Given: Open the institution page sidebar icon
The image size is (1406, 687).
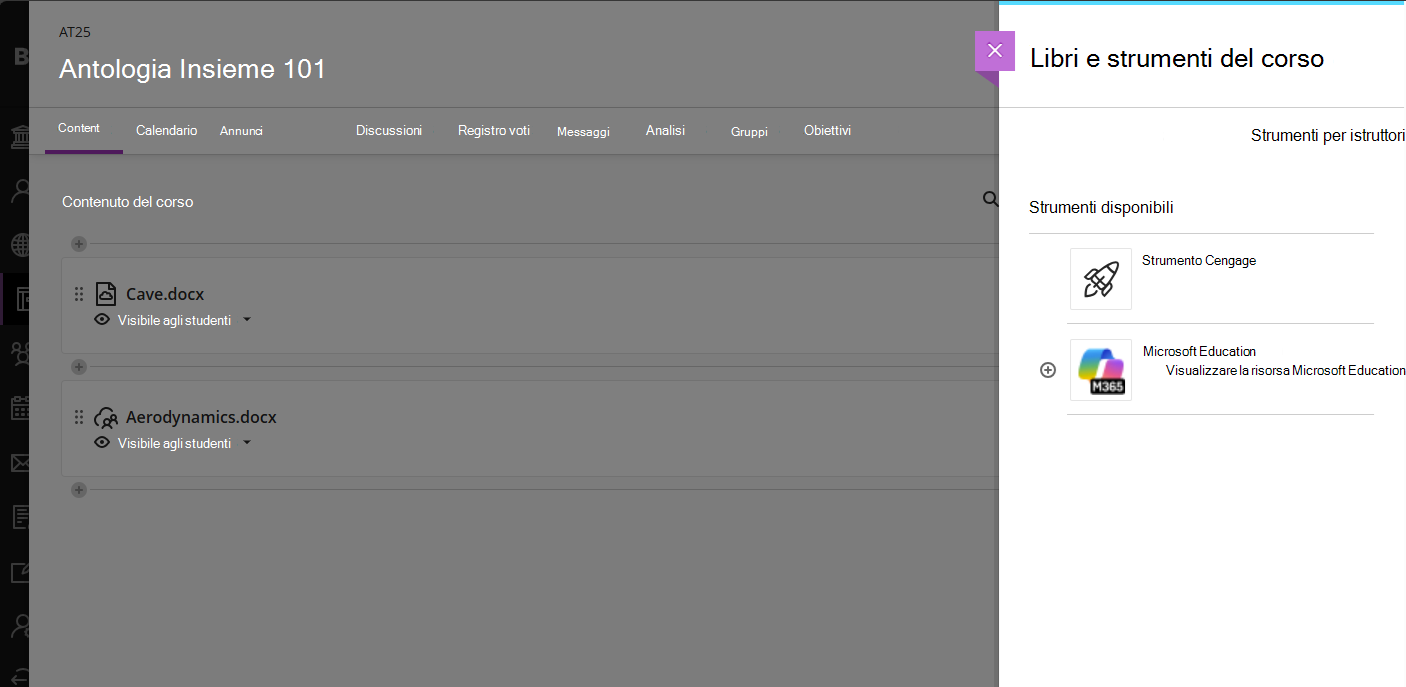Looking at the screenshot, I should [21, 136].
